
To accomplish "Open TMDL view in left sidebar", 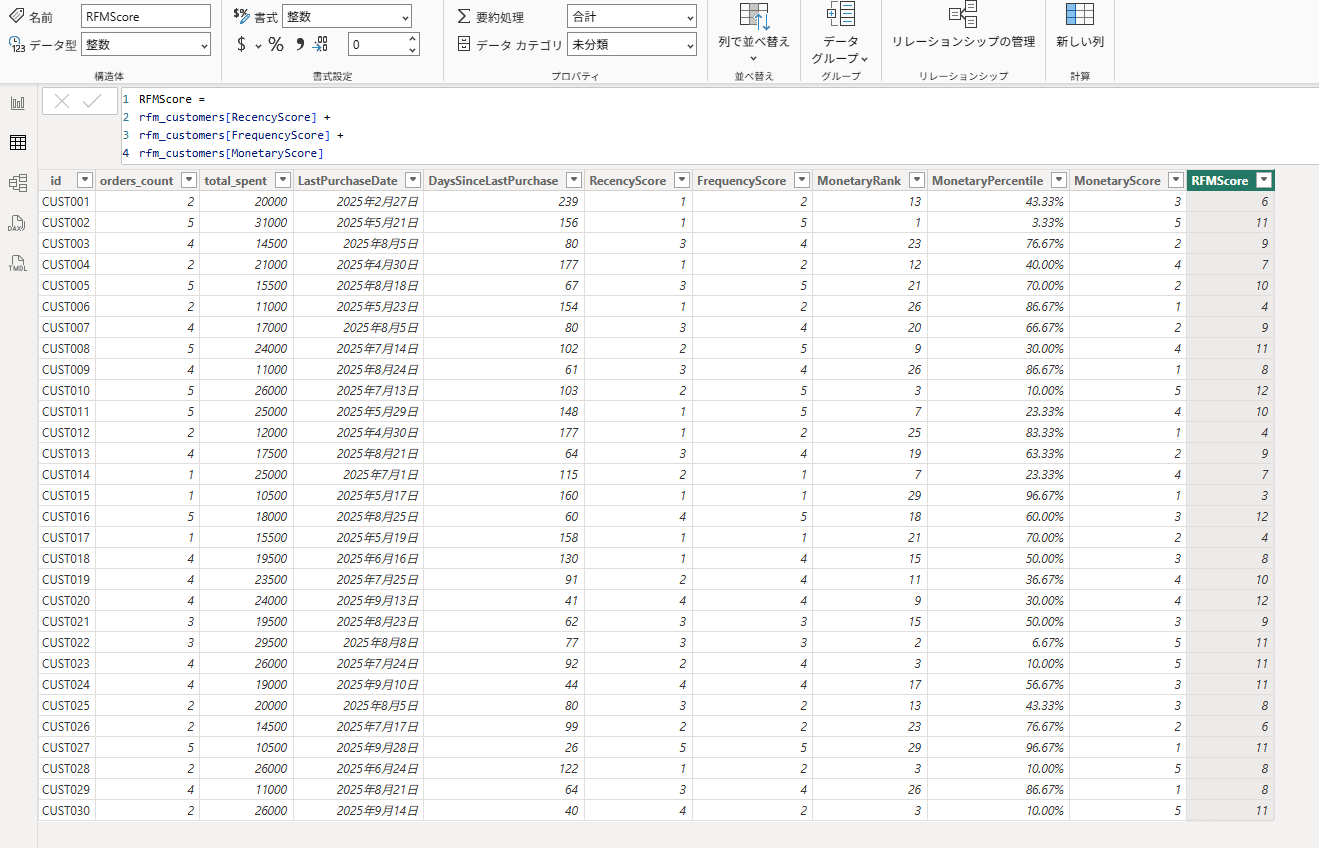I will coord(17,263).
